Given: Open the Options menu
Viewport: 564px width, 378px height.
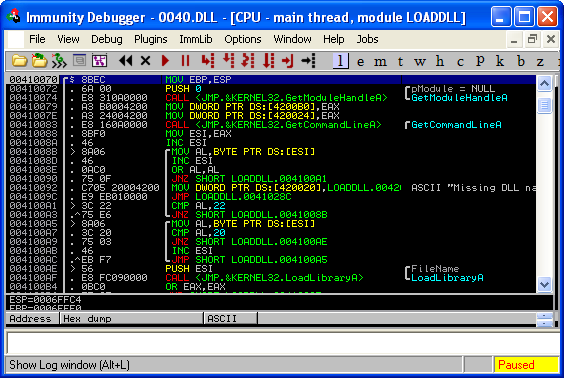Looking at the screenshot, I should tap(243, 39).
